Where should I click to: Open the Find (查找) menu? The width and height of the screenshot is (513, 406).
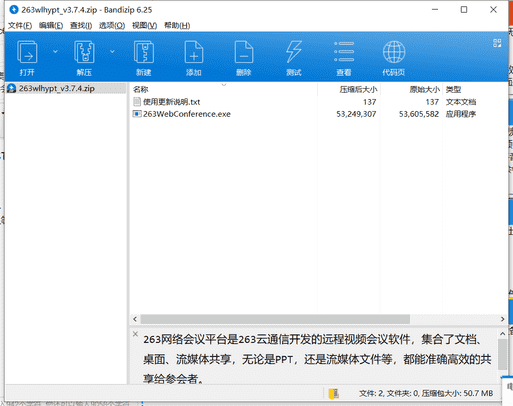[81, 25]
